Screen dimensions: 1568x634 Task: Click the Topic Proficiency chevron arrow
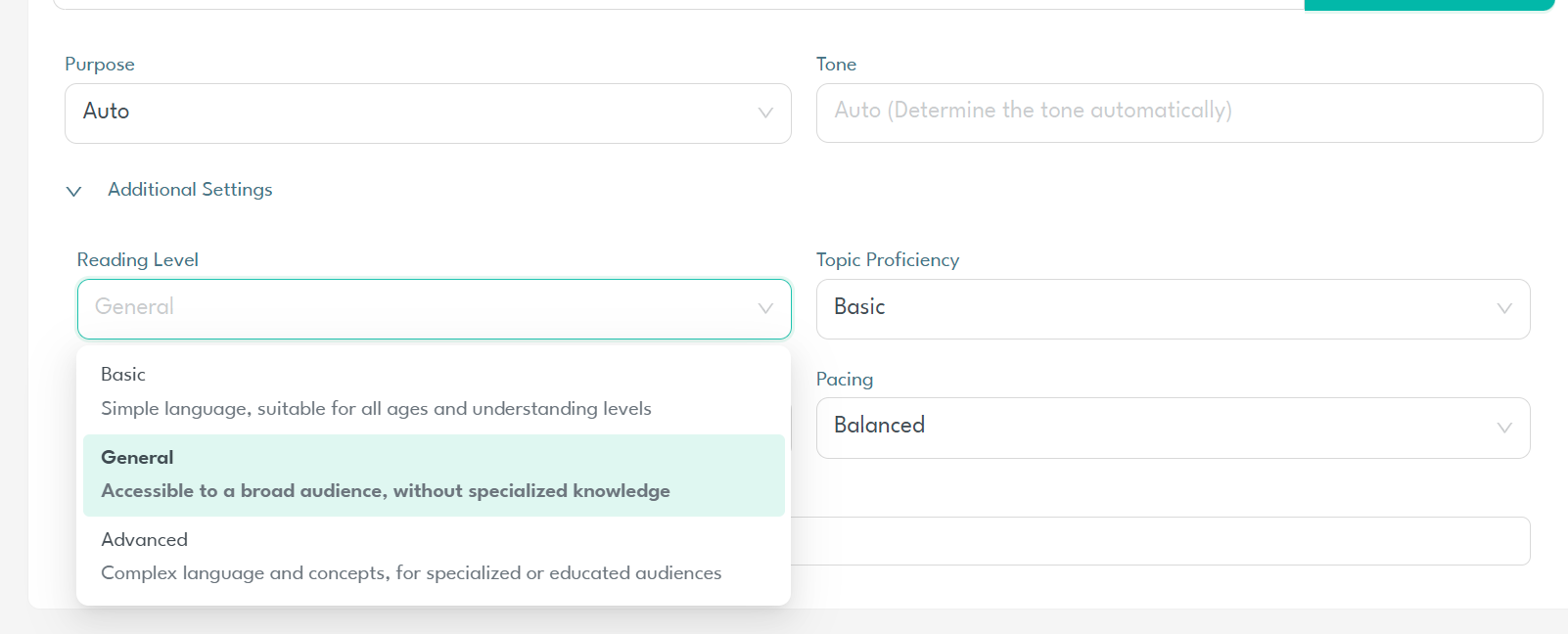tap(1504, 308)
